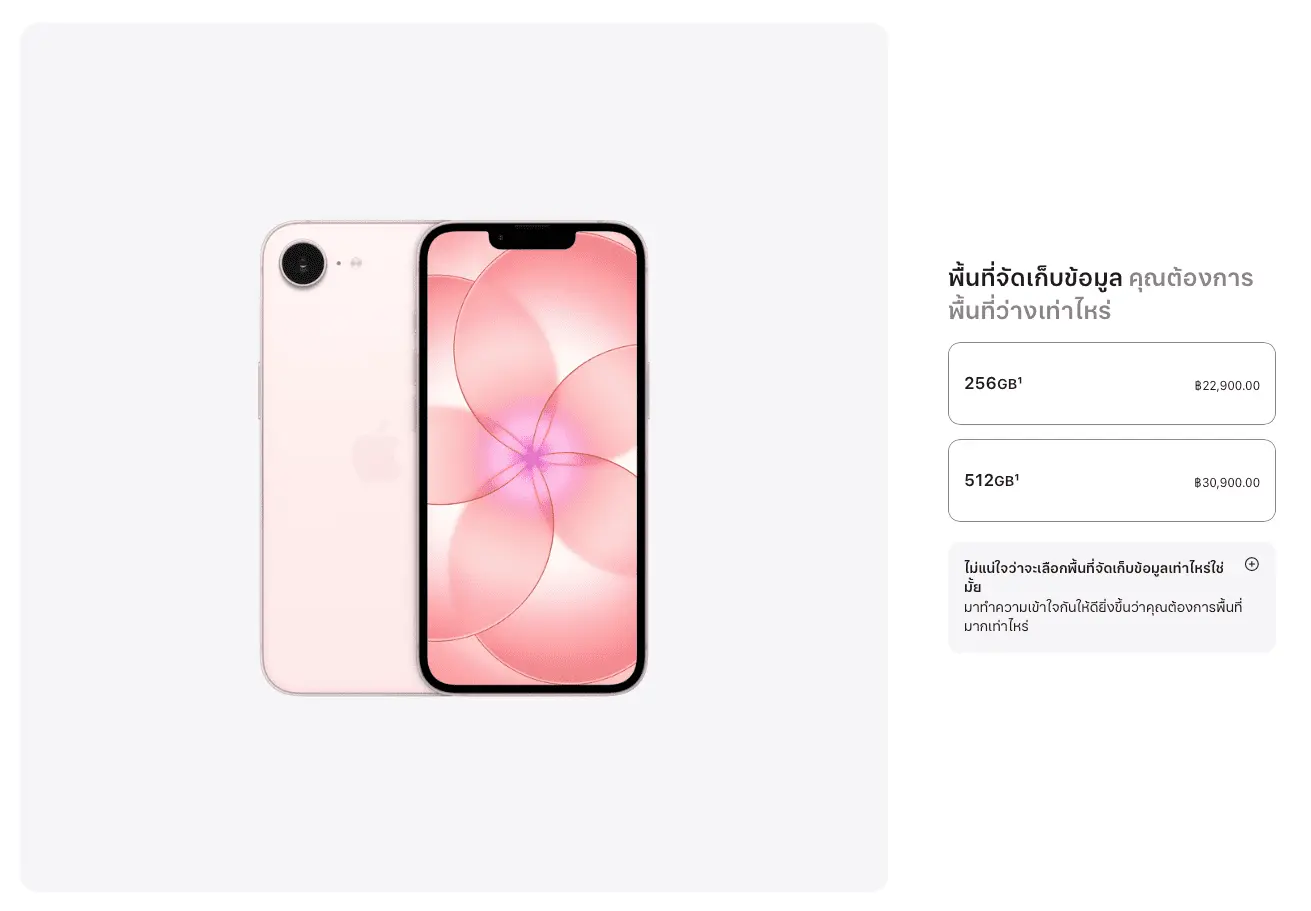Select the 512GB storage option
Screen dimensions: 1311x911
point(1111,481)
